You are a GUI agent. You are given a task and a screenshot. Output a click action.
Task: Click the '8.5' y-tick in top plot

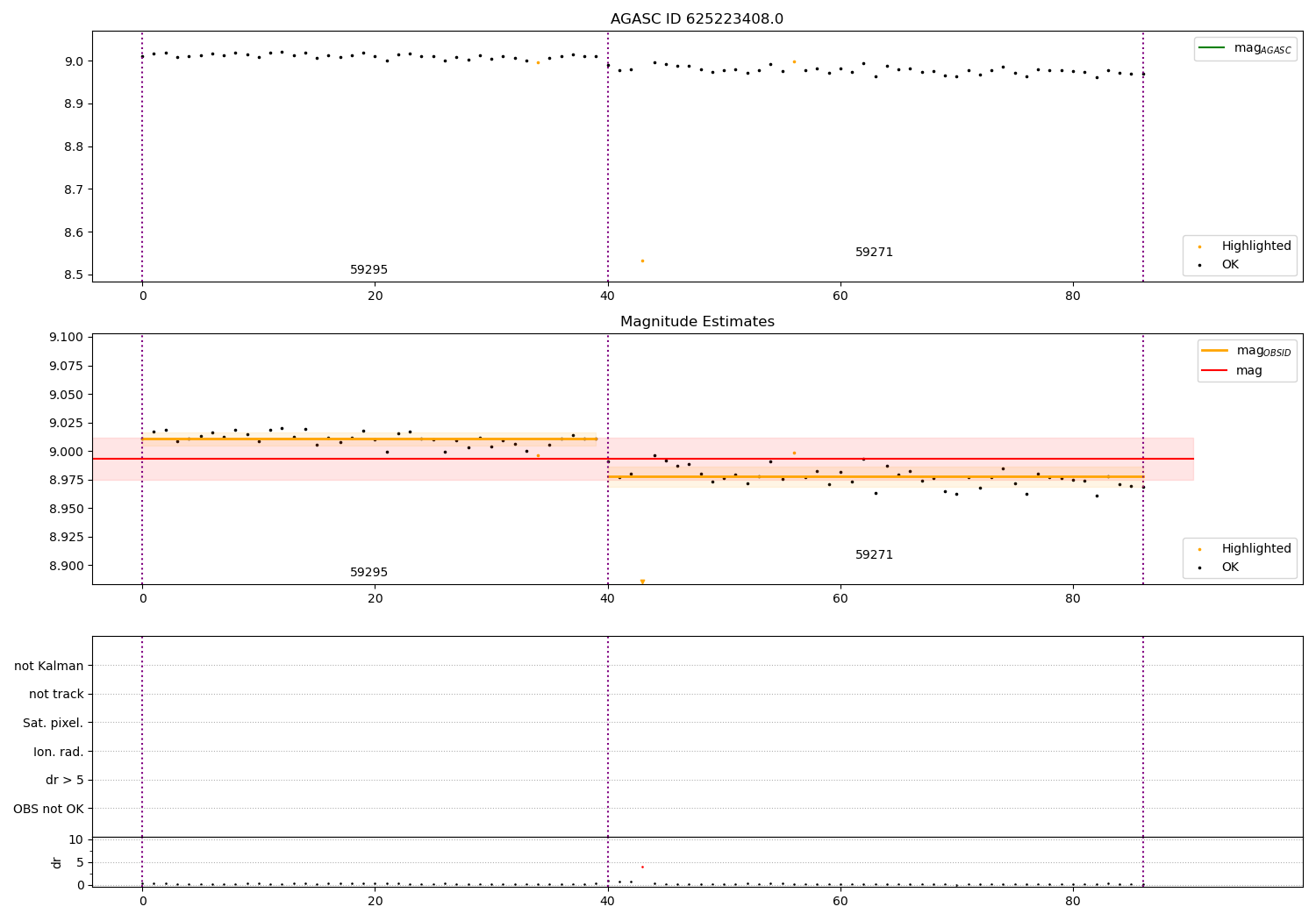[75, 275]
